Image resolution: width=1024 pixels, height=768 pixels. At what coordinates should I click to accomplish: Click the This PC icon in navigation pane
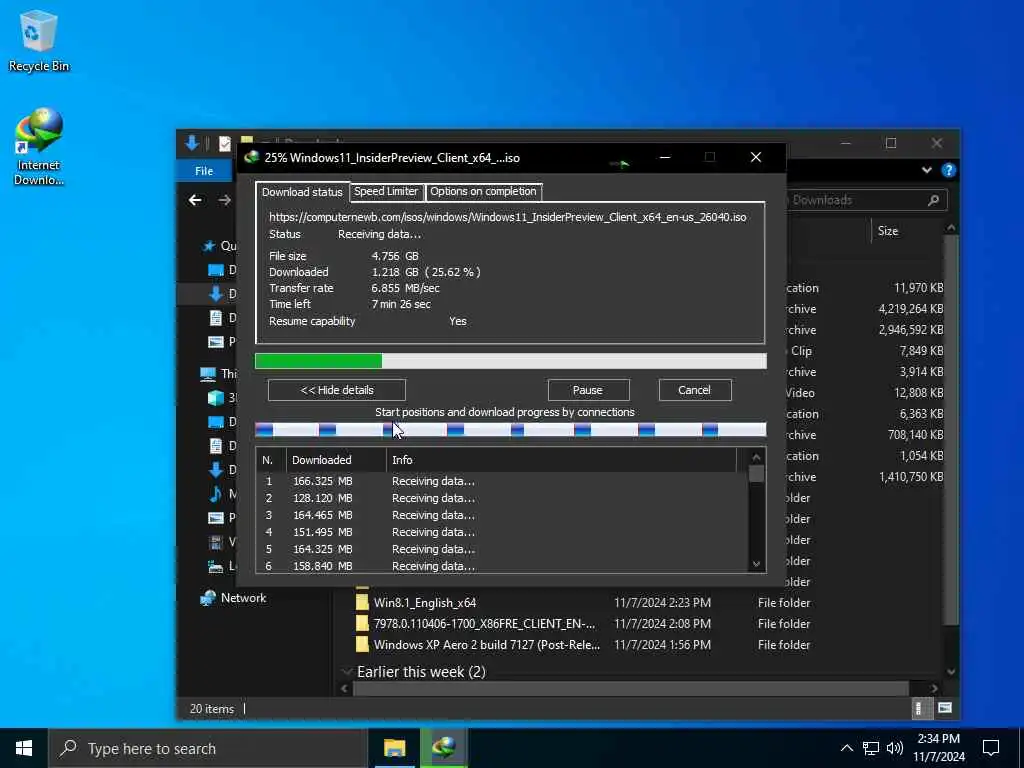[208, 374]
